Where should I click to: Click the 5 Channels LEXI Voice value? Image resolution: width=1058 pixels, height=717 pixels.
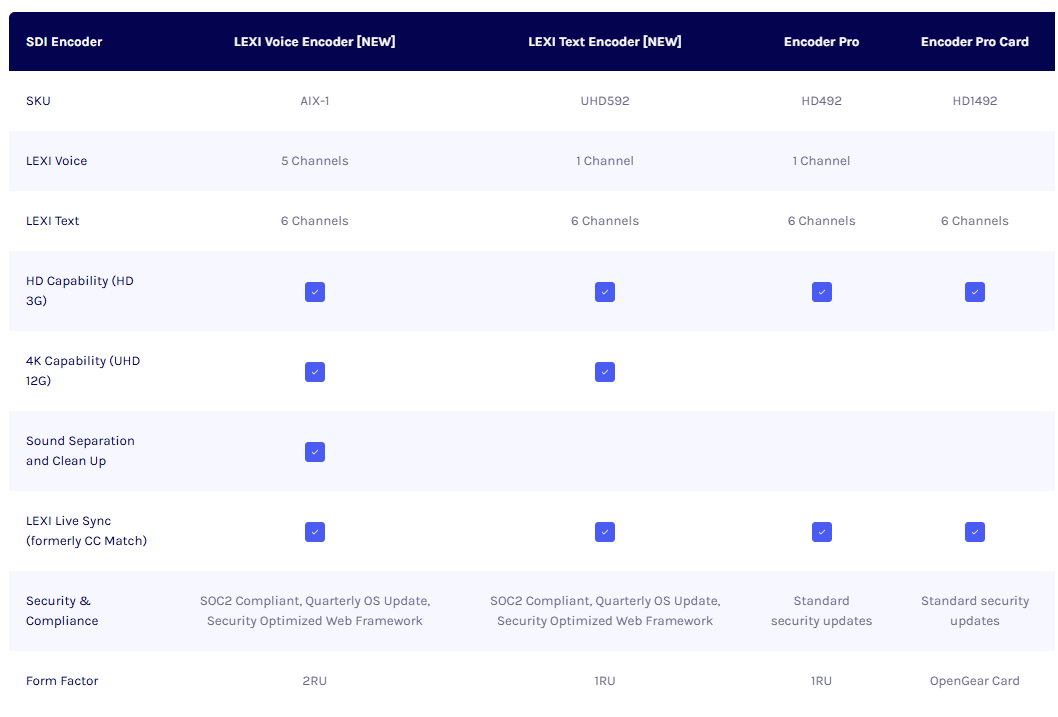pyautogui.click(x=314, y=161)
